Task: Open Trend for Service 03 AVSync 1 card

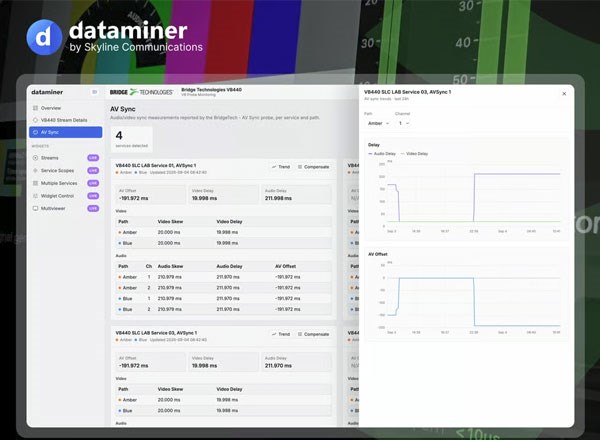Action: pyautogui.click(x=281, y=334)
